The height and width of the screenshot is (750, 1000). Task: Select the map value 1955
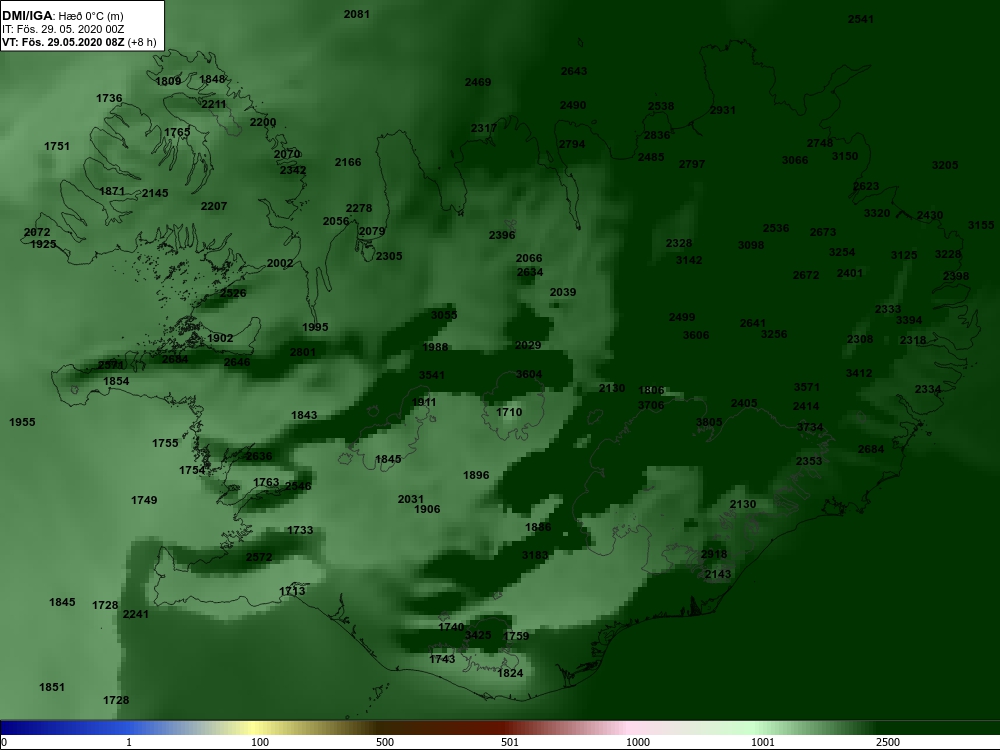click(22, 422)
